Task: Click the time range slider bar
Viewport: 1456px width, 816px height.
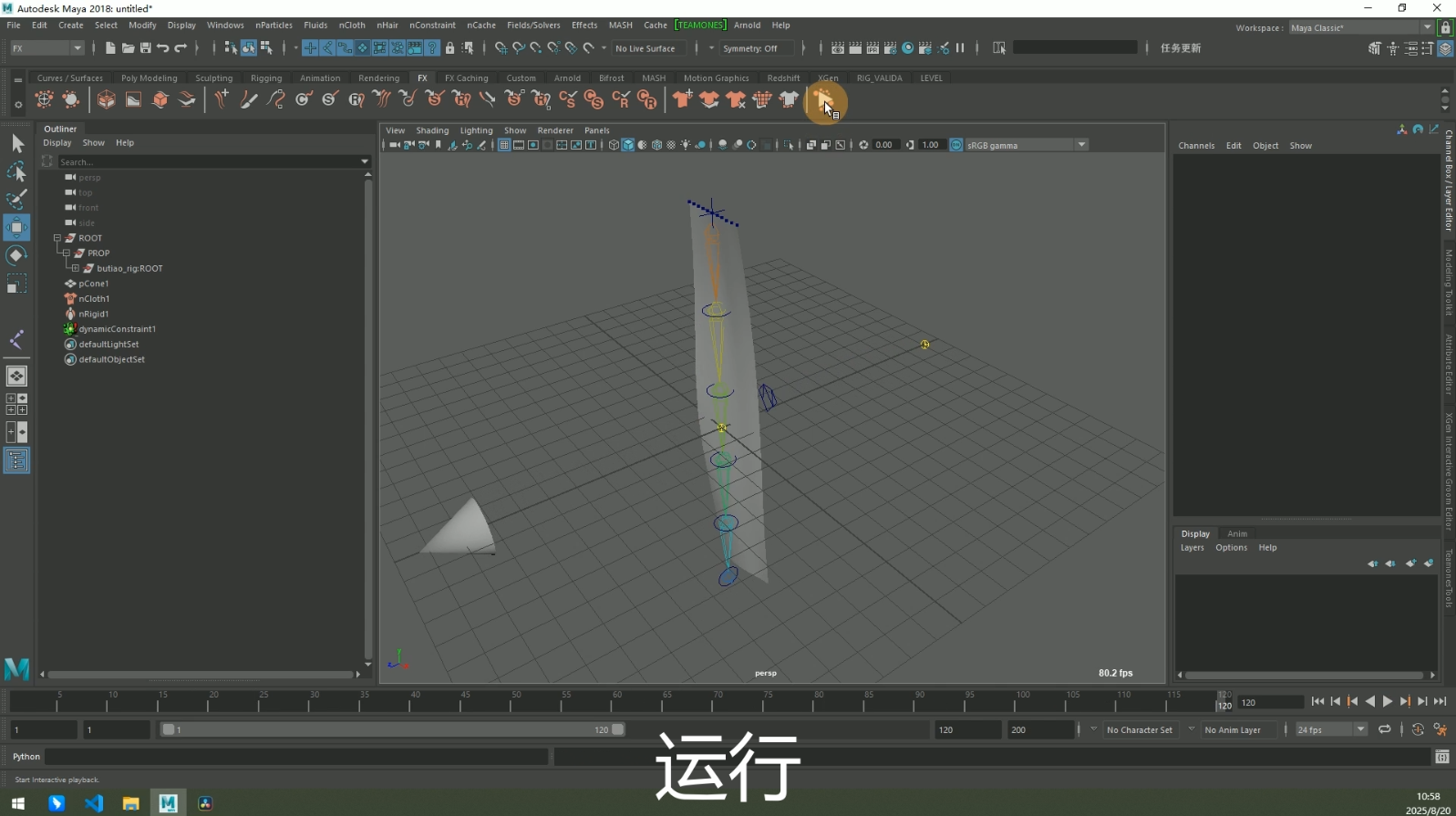Action: [392, 729]
